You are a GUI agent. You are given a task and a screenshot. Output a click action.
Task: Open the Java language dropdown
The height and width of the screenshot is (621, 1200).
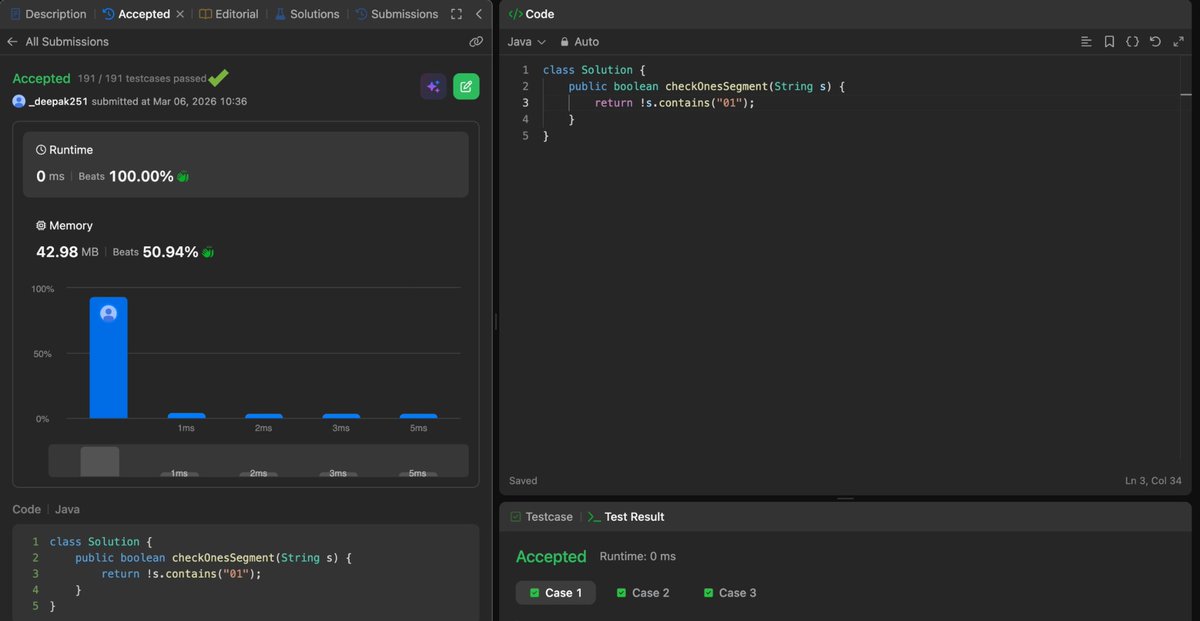coord(527,42)
